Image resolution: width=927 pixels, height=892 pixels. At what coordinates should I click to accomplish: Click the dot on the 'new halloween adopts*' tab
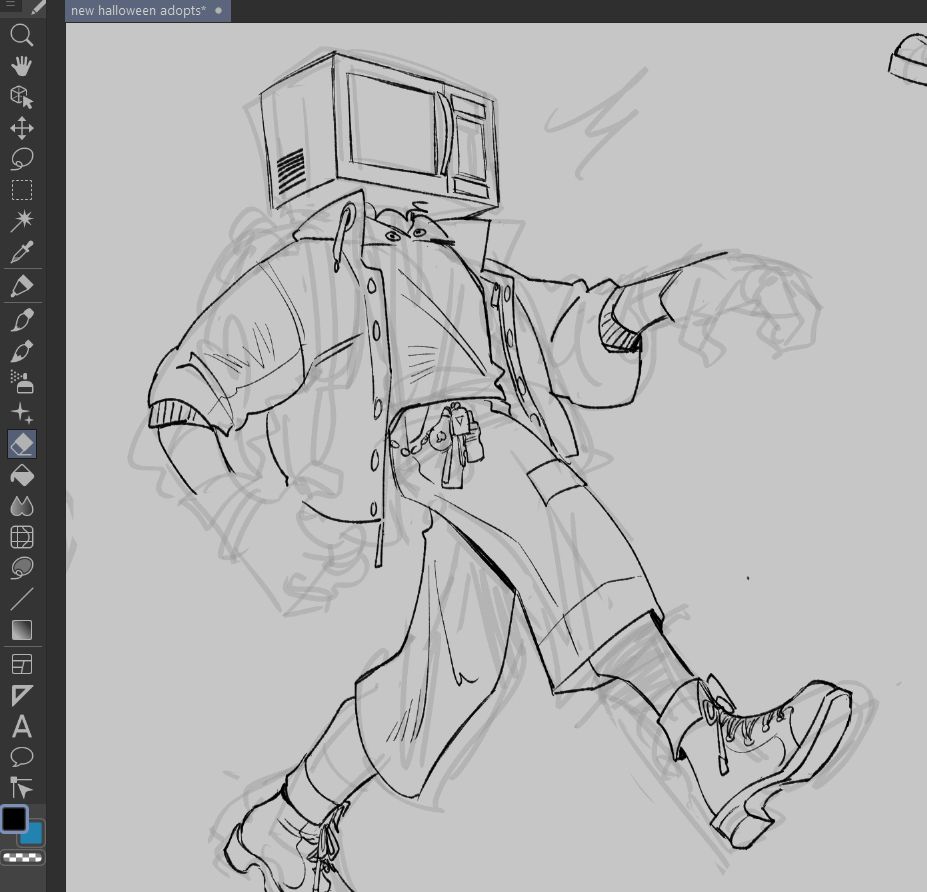(219, 11)
